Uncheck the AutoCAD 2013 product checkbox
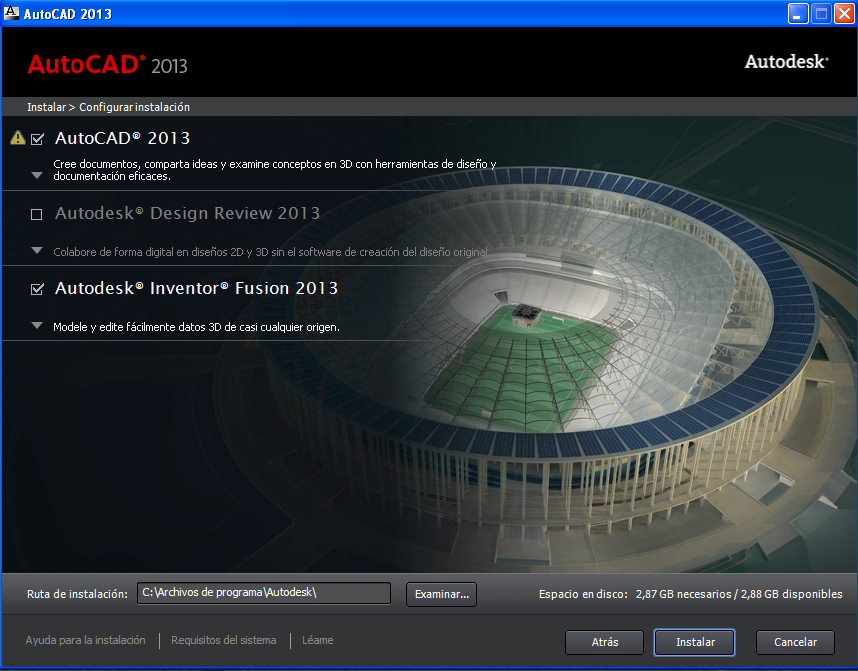This screenshot has height=671, width=858. (37, 139)
